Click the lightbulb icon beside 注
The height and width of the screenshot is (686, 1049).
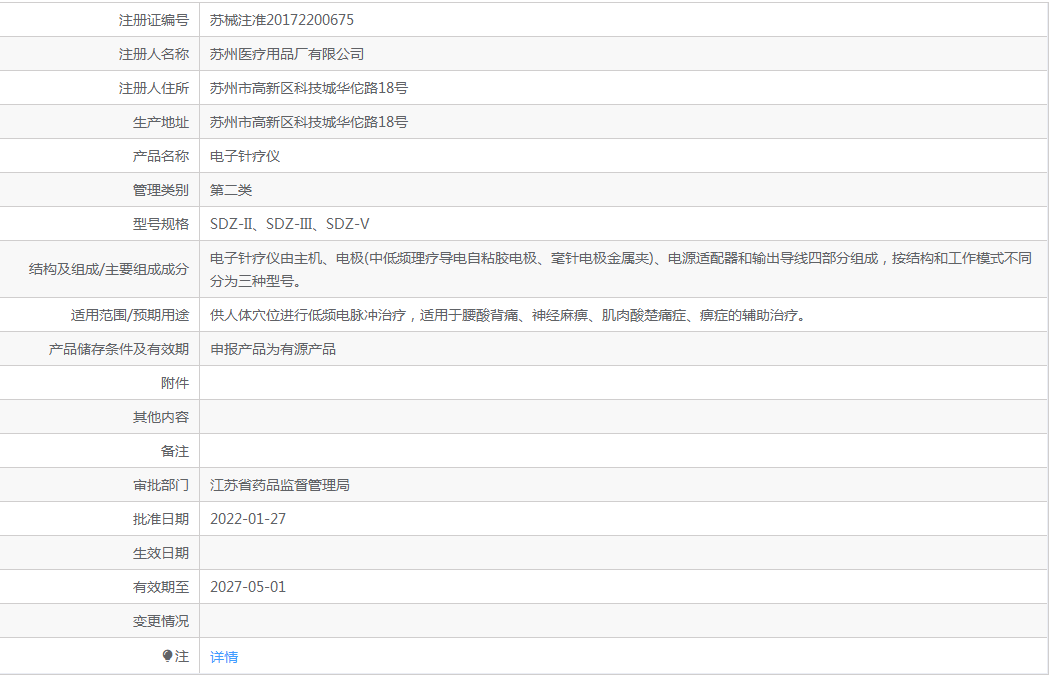coord(167,656)
